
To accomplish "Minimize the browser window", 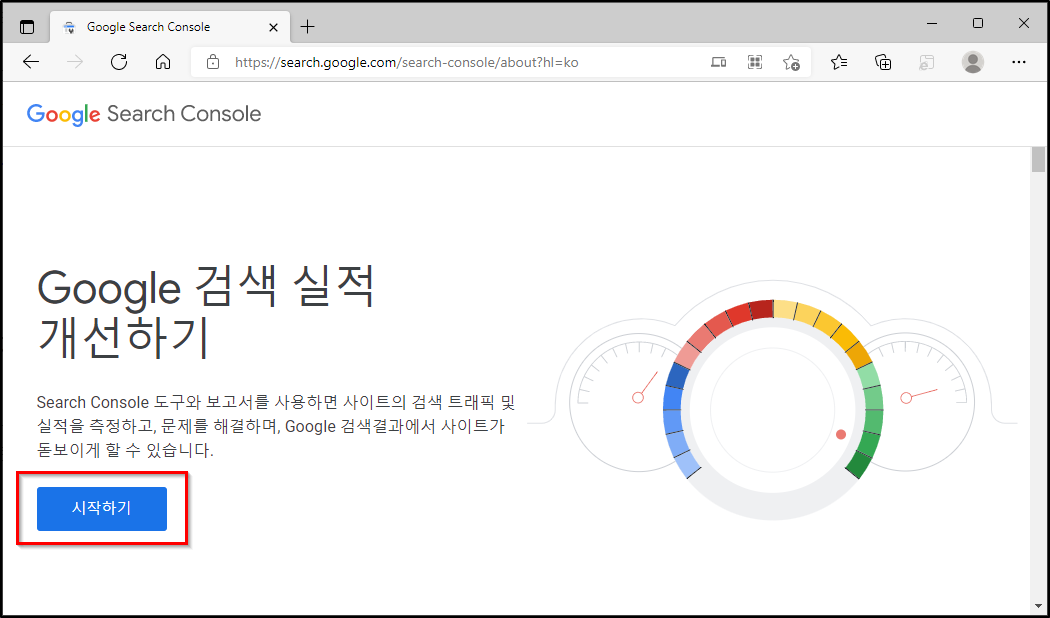I will point(931,23).
